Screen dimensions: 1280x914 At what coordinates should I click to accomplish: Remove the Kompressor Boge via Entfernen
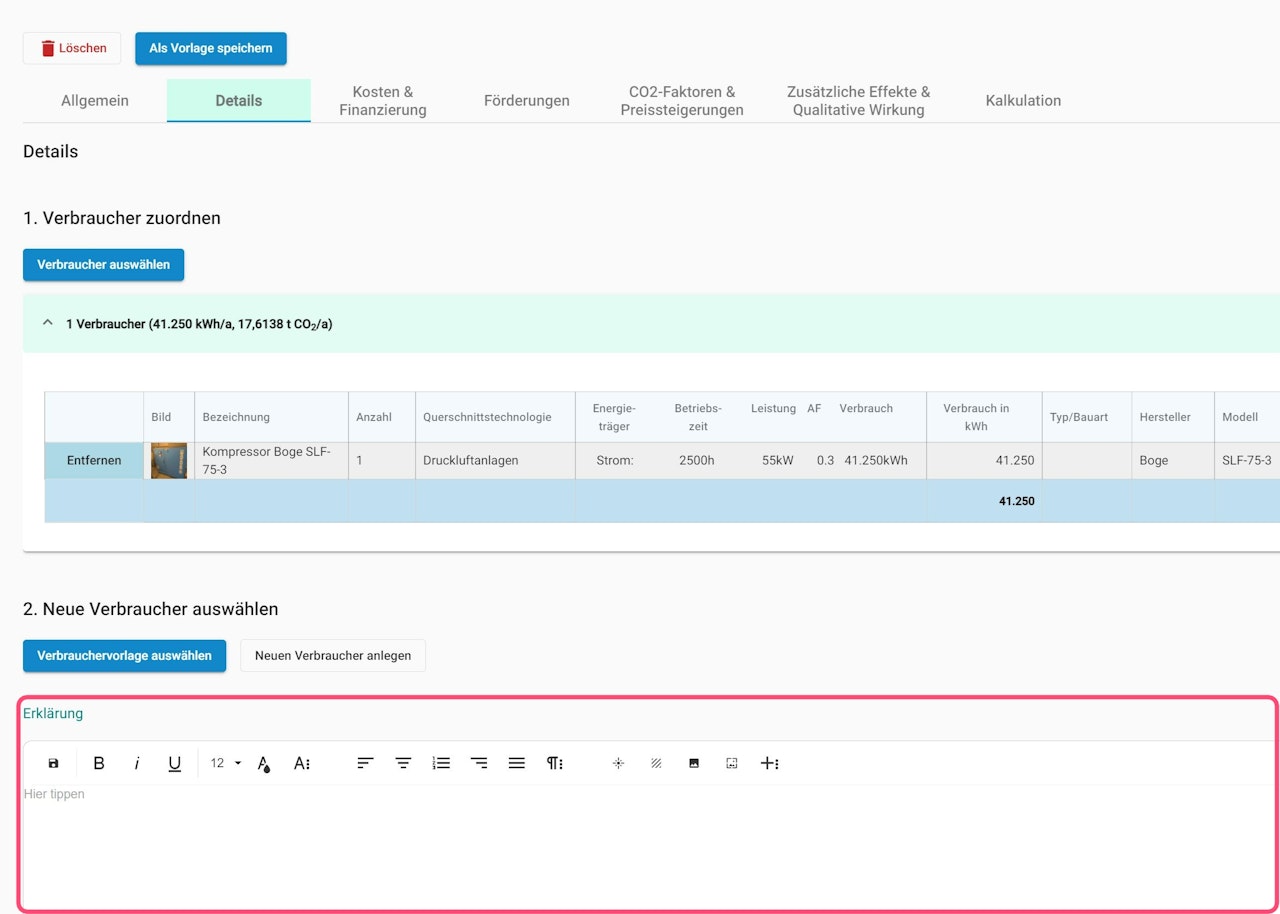coord(94,461)
